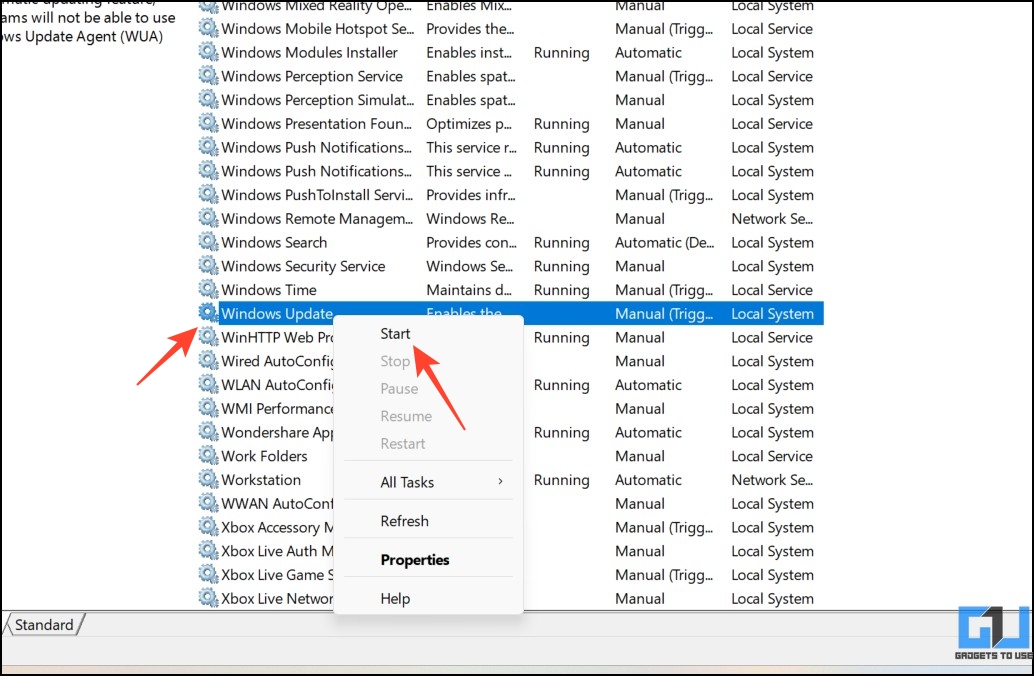The width and height of the screenshot is (1034, 676).
Task: Expand the All Tasks submenu arrow
Action: [x=501, y=481]
